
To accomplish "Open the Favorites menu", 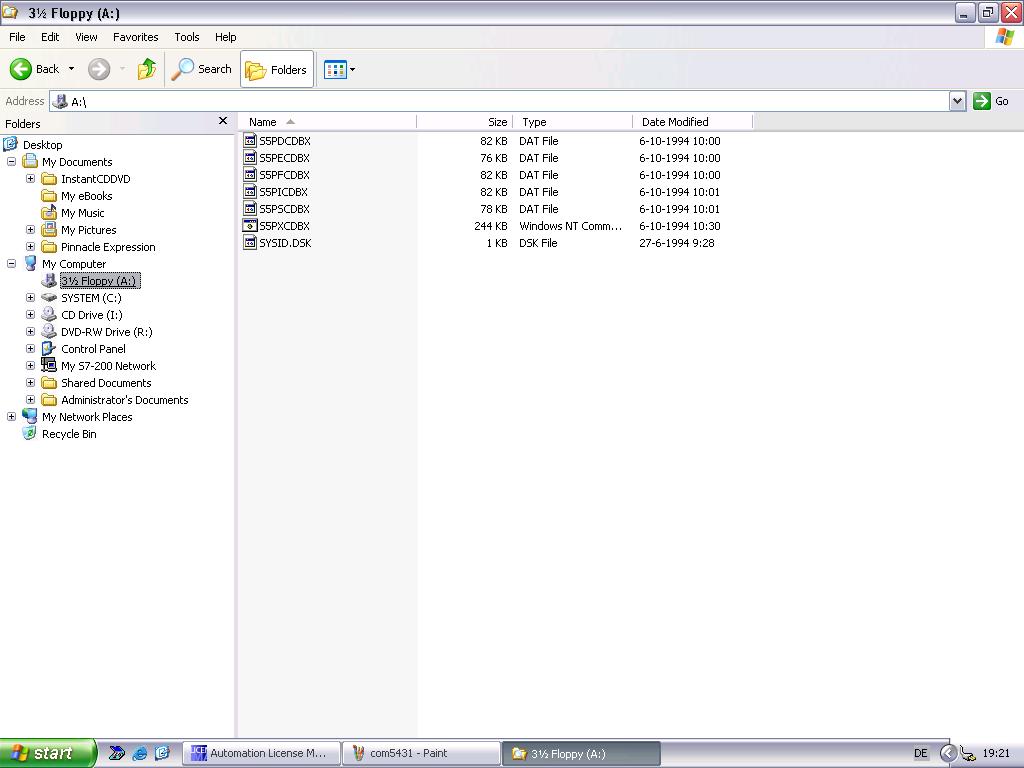I will tap(135, 37).
